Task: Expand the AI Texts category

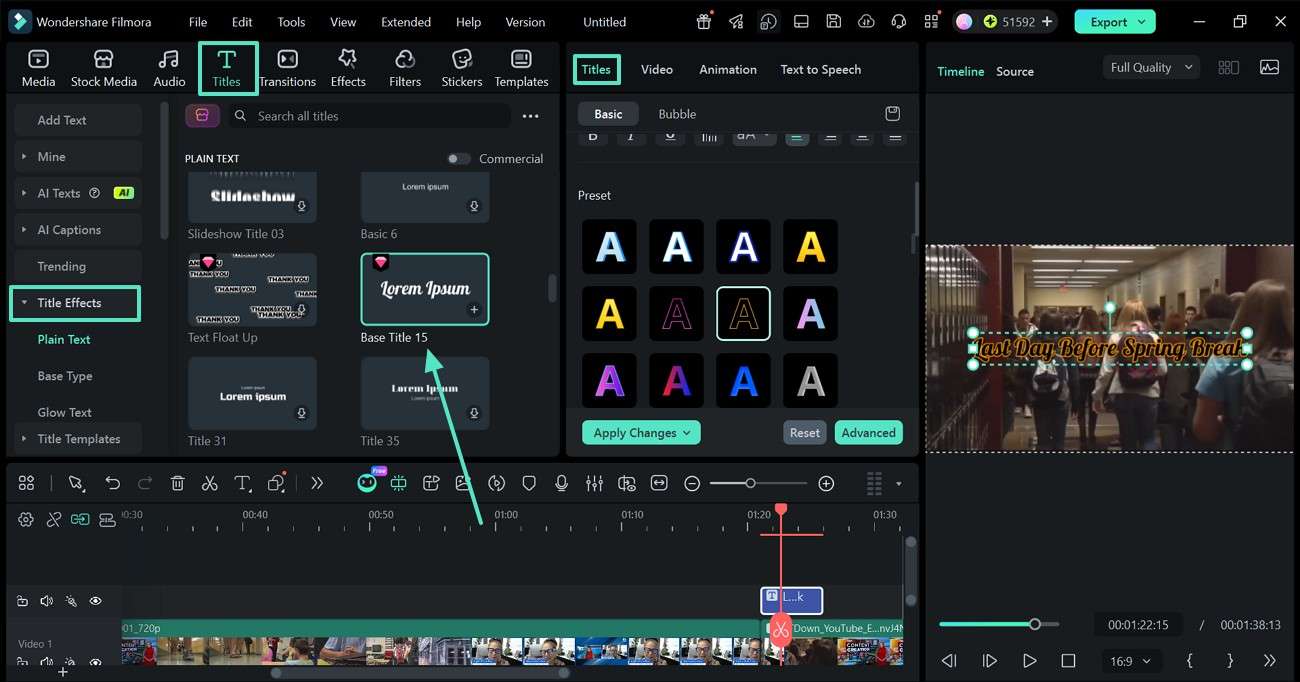Action: [x=77, y=193]
